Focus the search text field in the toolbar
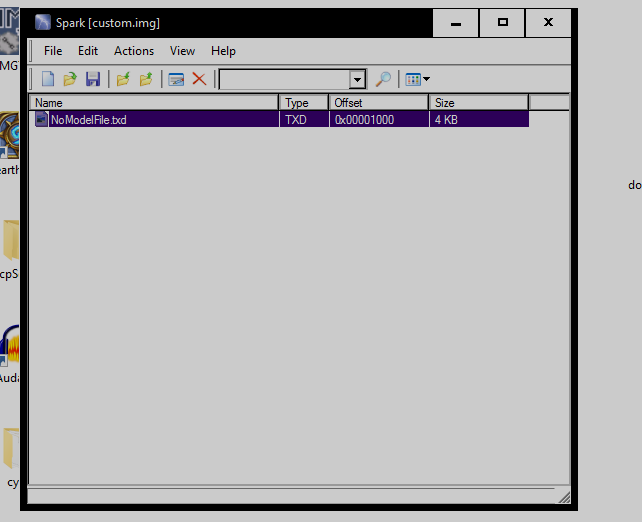Image resolution: width=642 pixels, height=522 pixels. point(285,79)
